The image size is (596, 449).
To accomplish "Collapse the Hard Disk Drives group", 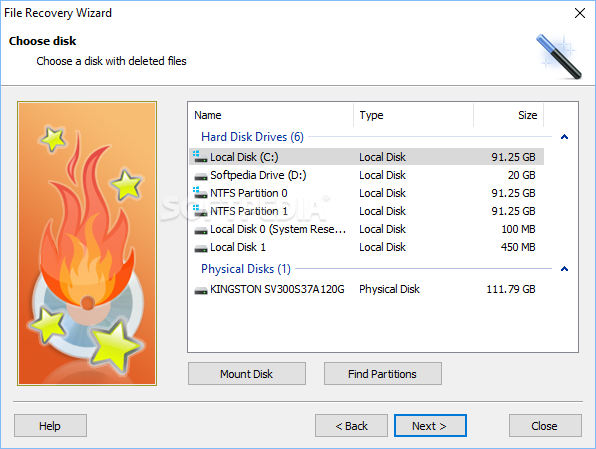I will 564,137.
